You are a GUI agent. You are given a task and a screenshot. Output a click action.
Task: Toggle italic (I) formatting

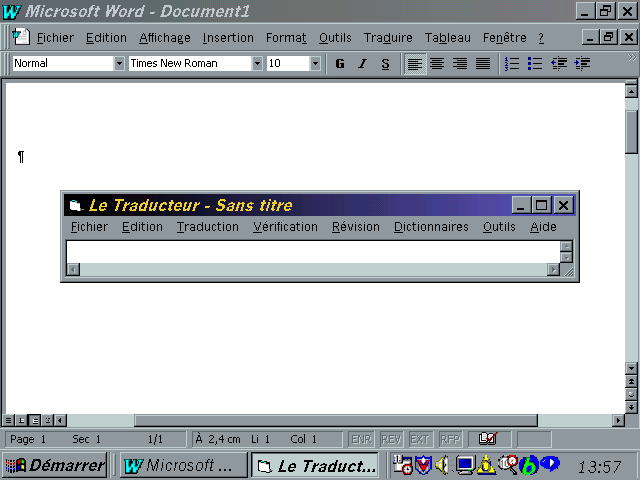(x=362, y=64)
